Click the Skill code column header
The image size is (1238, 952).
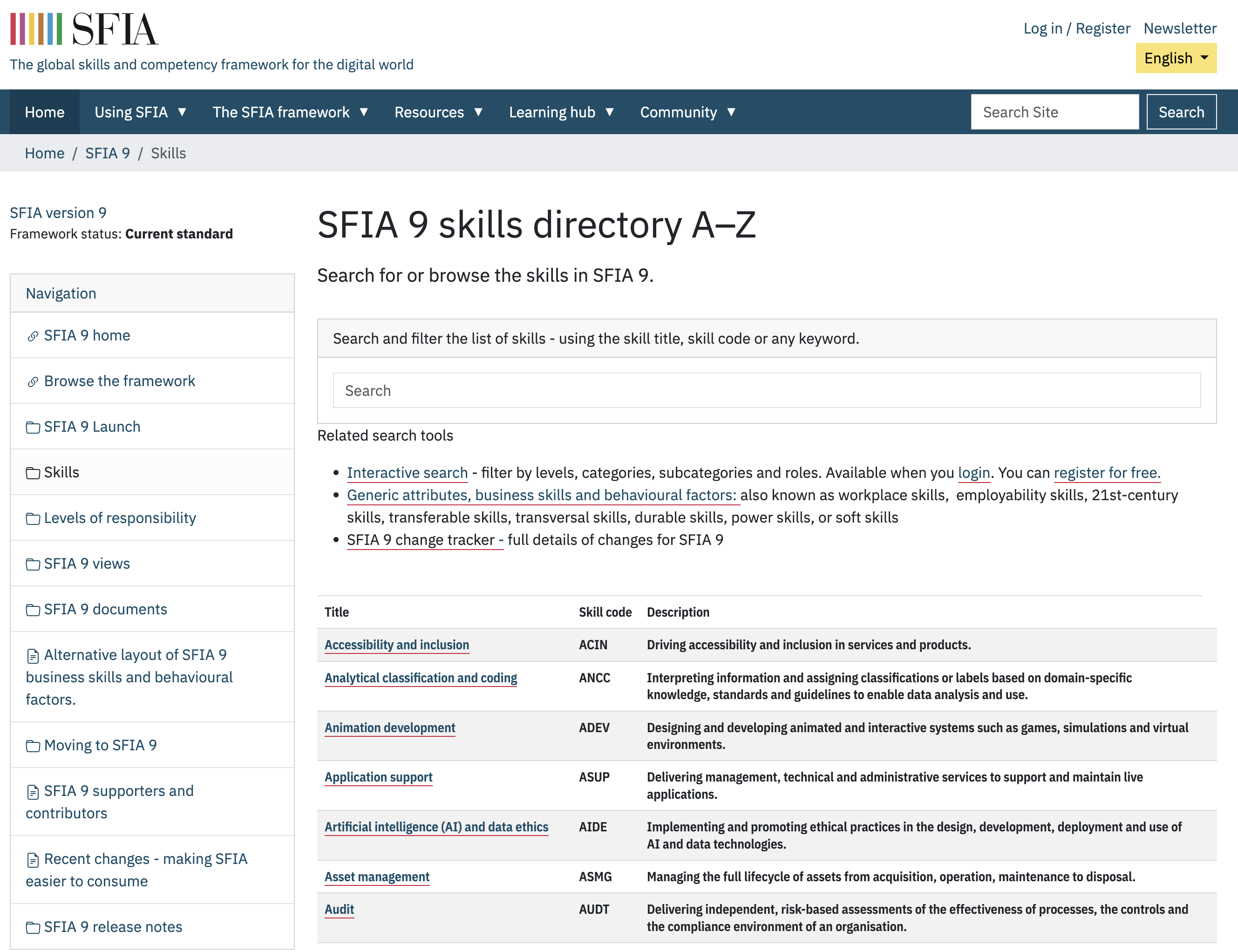(x=605, y=612)
